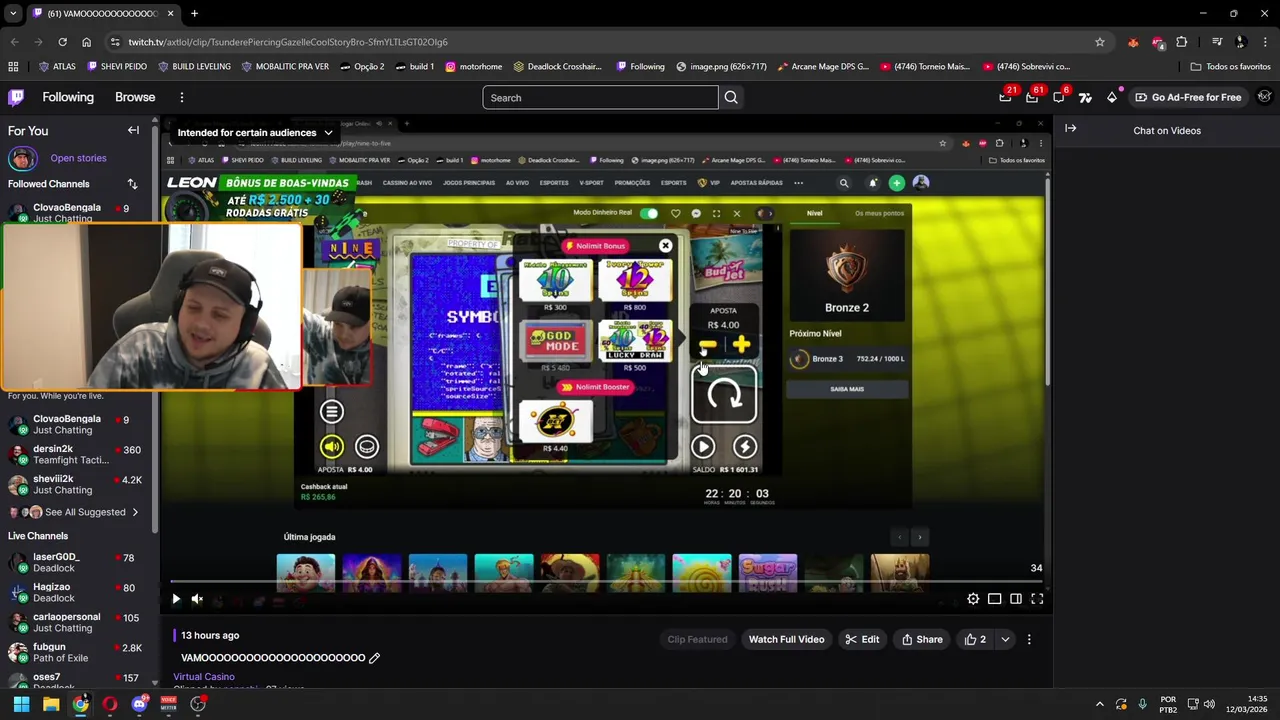Play the clip
The width and height of the screenshot is (1280, 720).
coord(176,599)
